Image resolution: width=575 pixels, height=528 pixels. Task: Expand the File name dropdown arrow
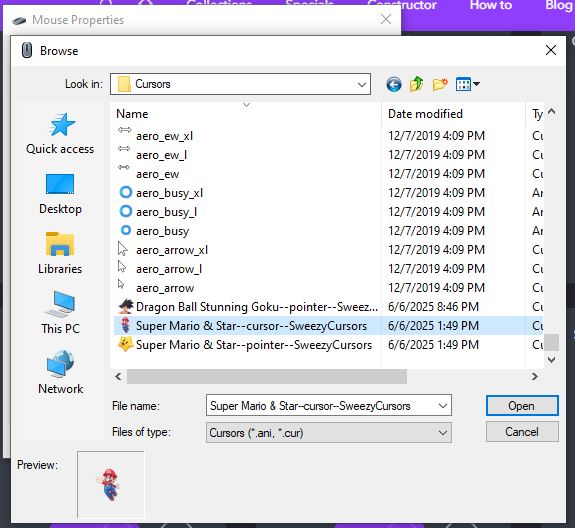pos(443,406)
